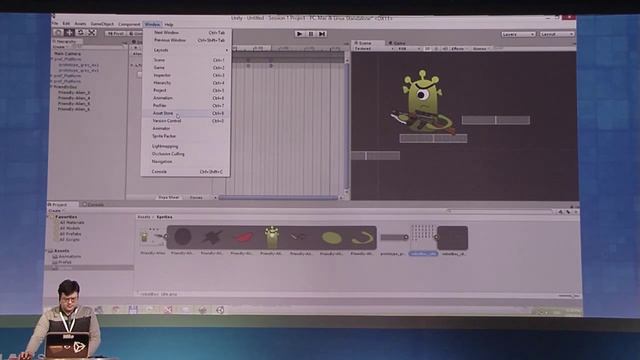Viewport: 640px width, 360px height.
Task: Choose Hierarchy from the Window menu
Action: click(186, 83)
